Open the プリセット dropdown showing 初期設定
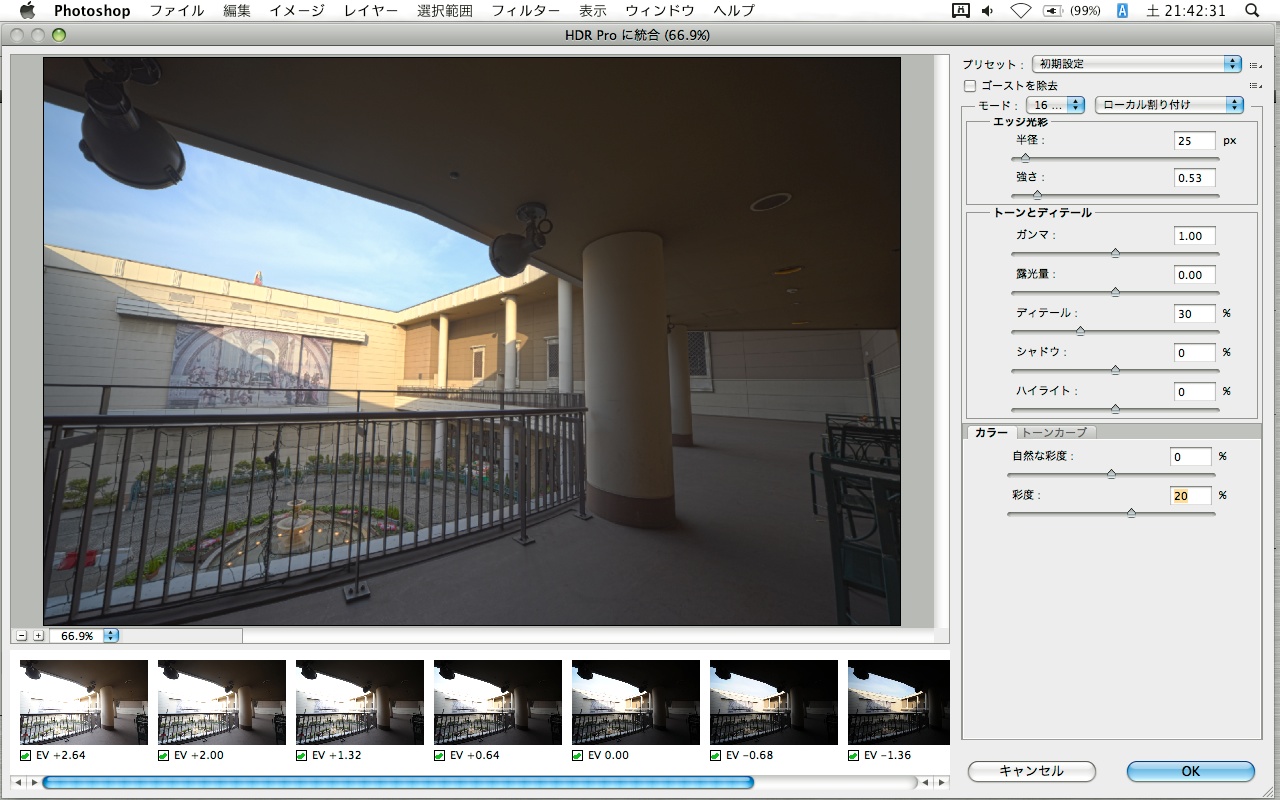 pyautogui.click(x=1136, y=63)
